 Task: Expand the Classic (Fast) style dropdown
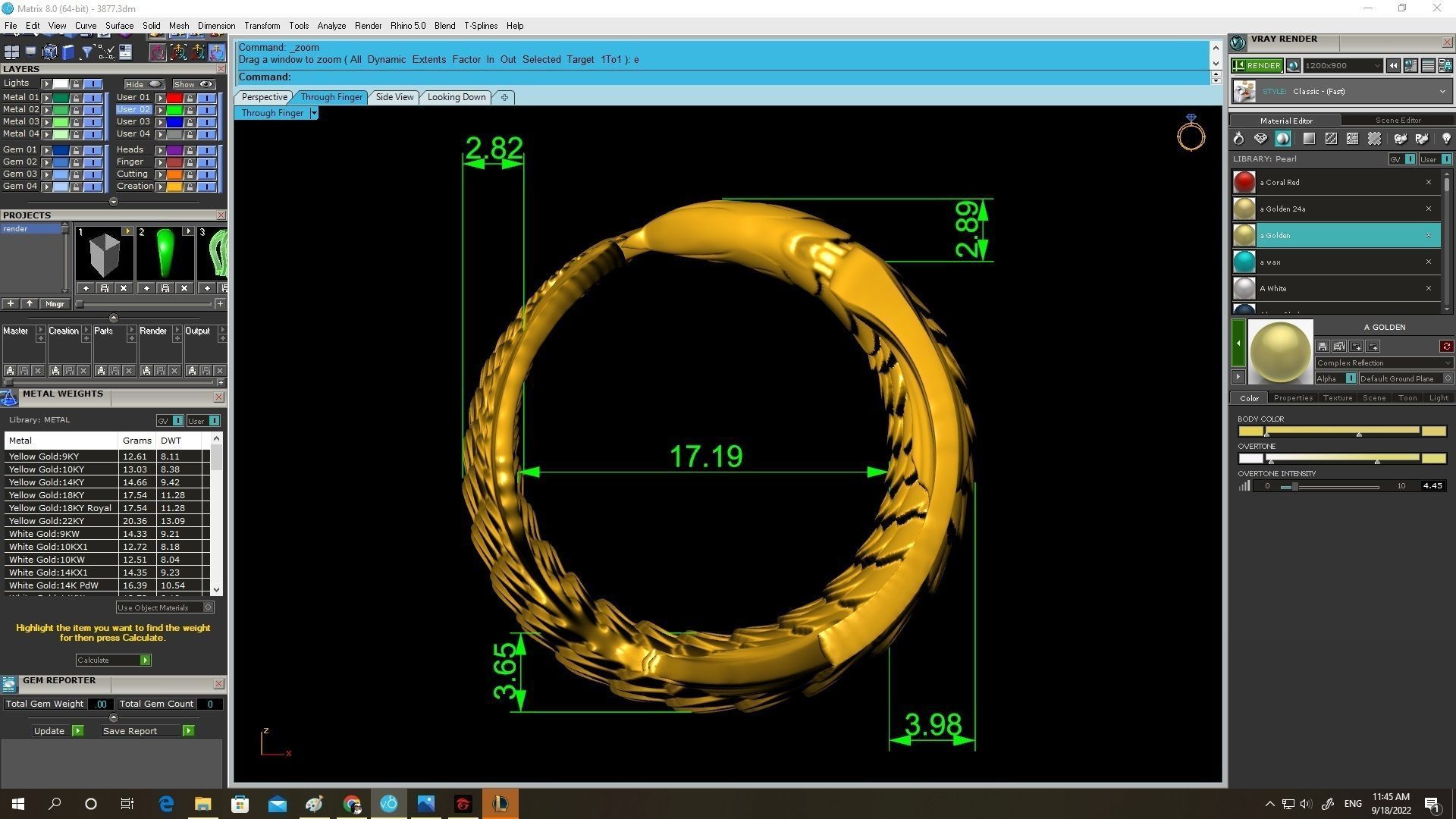[x=1442, y=92]
